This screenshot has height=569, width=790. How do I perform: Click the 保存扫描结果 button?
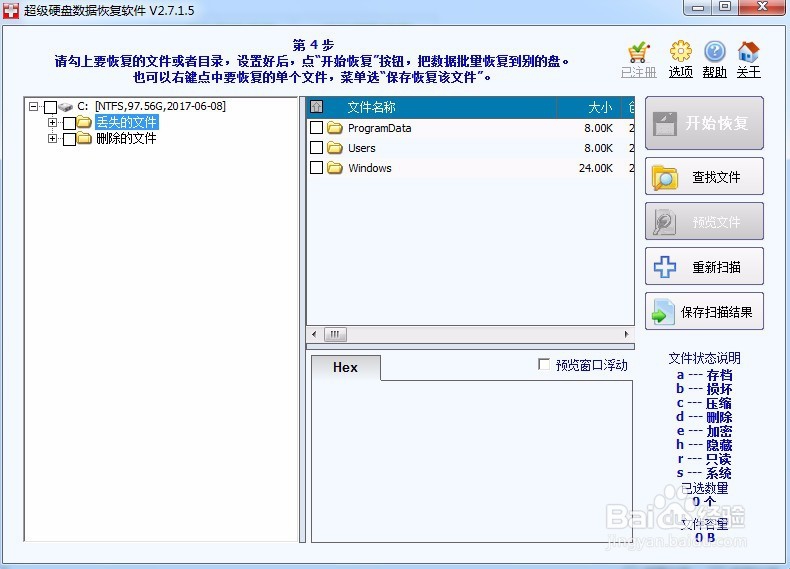(704, 311)
